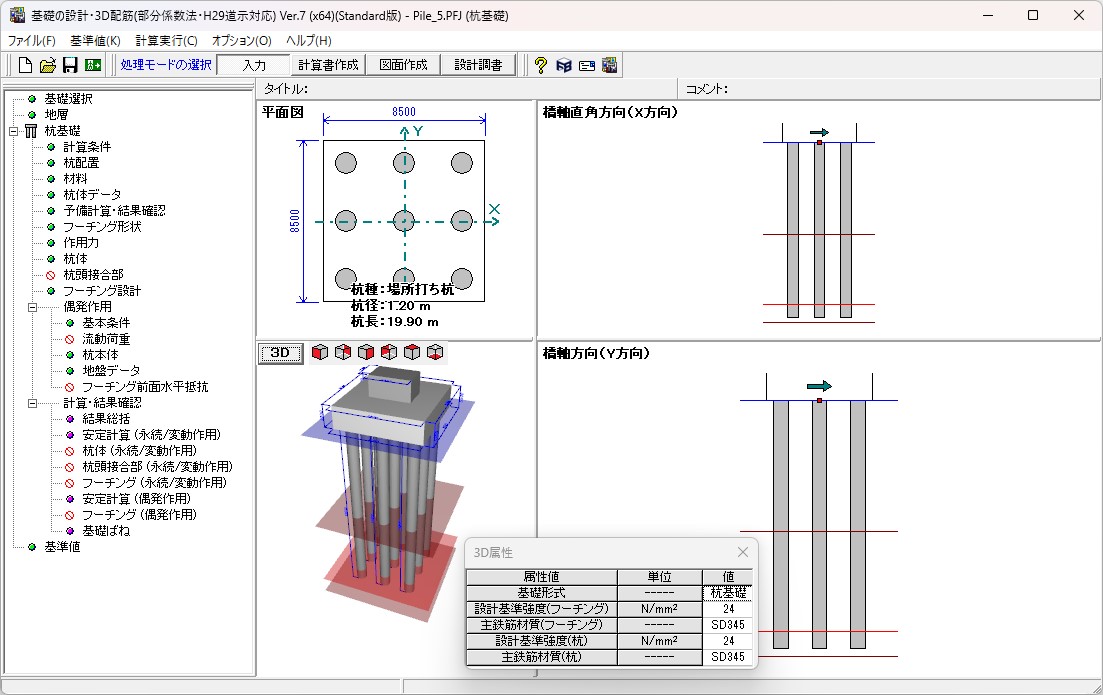Open the オプション(O) menu
The image size is (1103, 695).
pos(241,41)
